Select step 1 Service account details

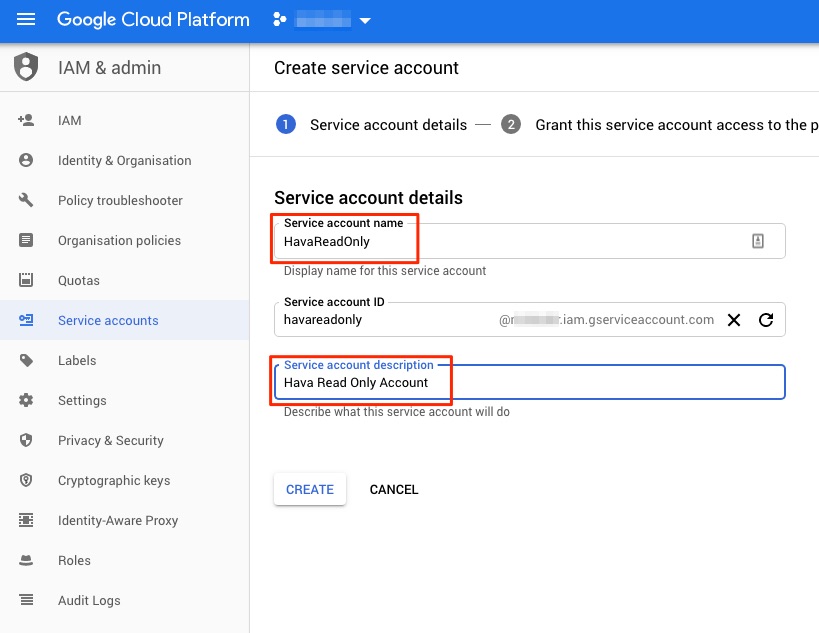click(x=371, y=125)
